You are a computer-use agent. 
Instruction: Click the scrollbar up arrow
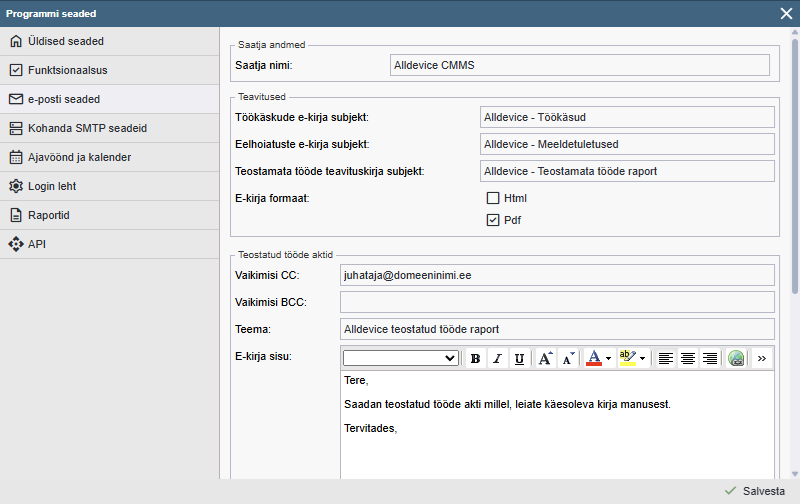tap(795, 32)
